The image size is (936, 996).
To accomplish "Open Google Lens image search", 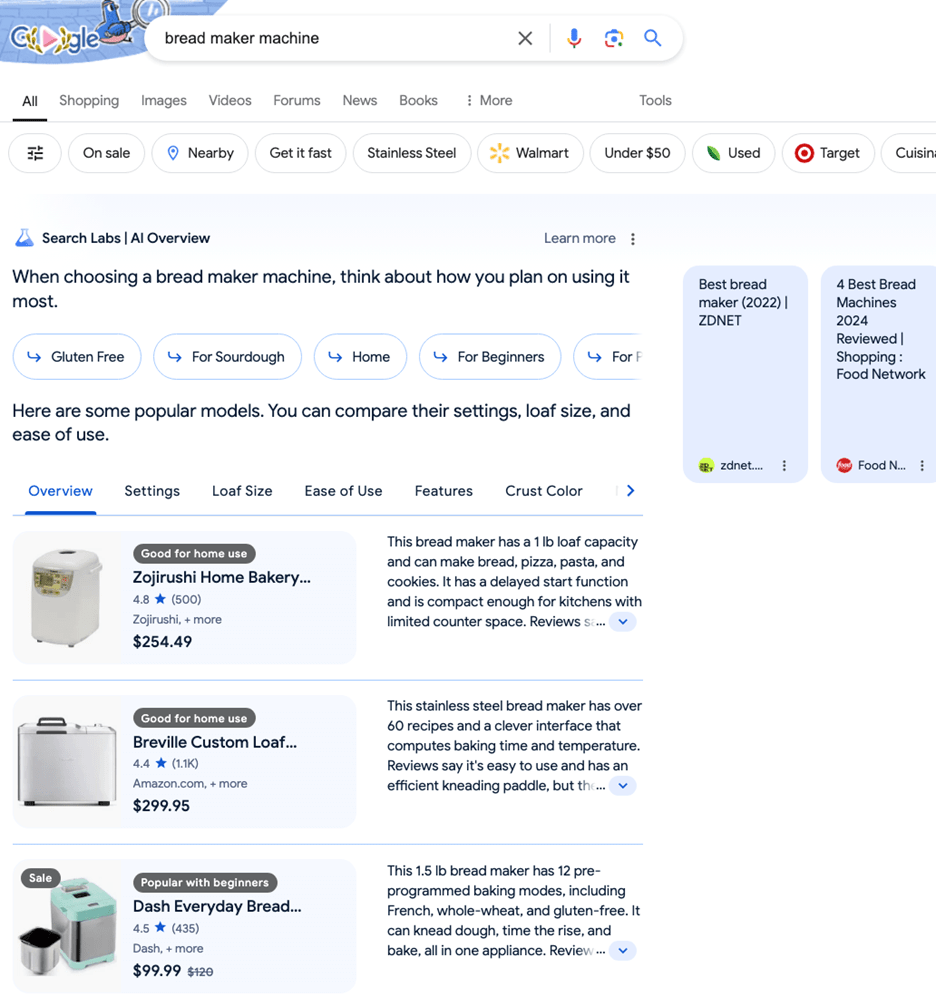I will point(614,38).
